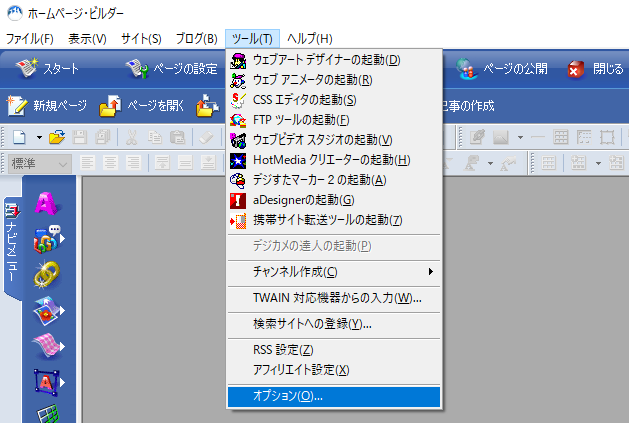Click the align right icon
Image resolution: width=629 pixels, height=423 pixels.
tap(133, 163)
